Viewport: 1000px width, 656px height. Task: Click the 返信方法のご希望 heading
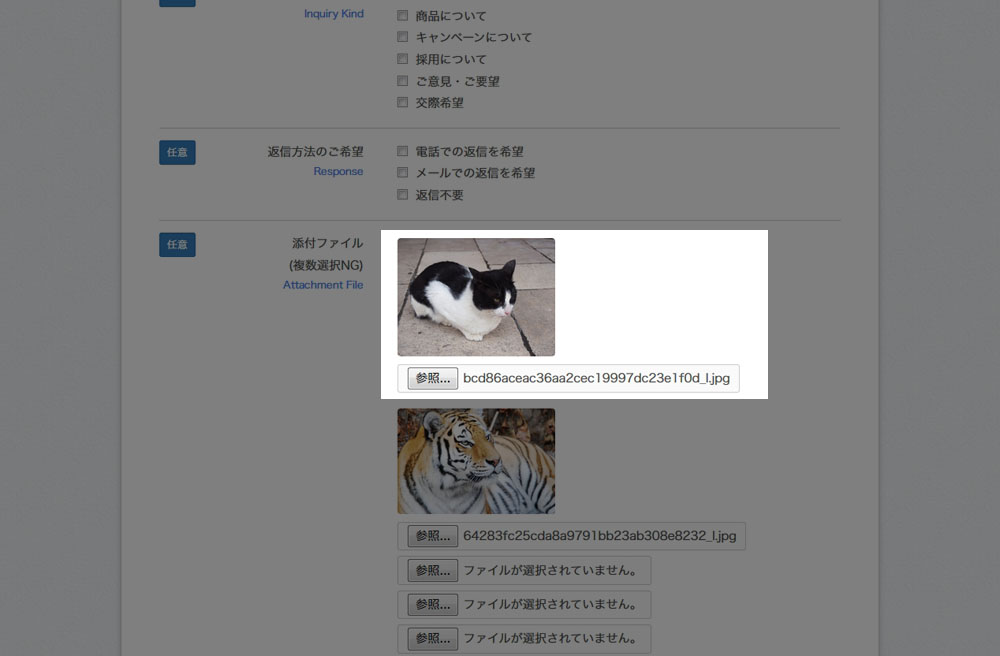point(315,152)
